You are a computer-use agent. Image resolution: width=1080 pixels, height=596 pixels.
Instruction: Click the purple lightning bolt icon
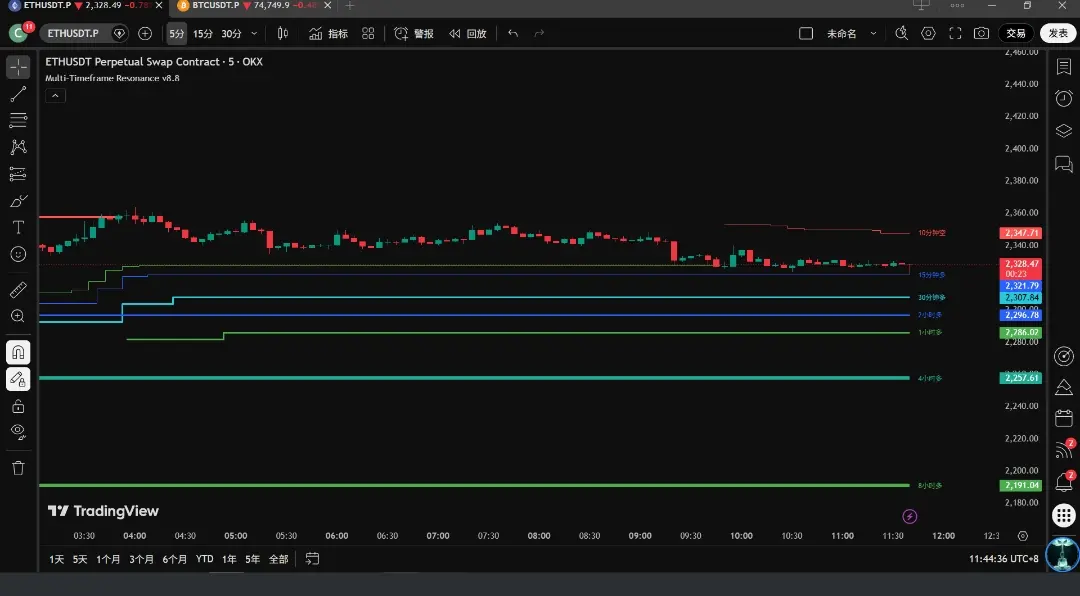[x=910, y=516]
